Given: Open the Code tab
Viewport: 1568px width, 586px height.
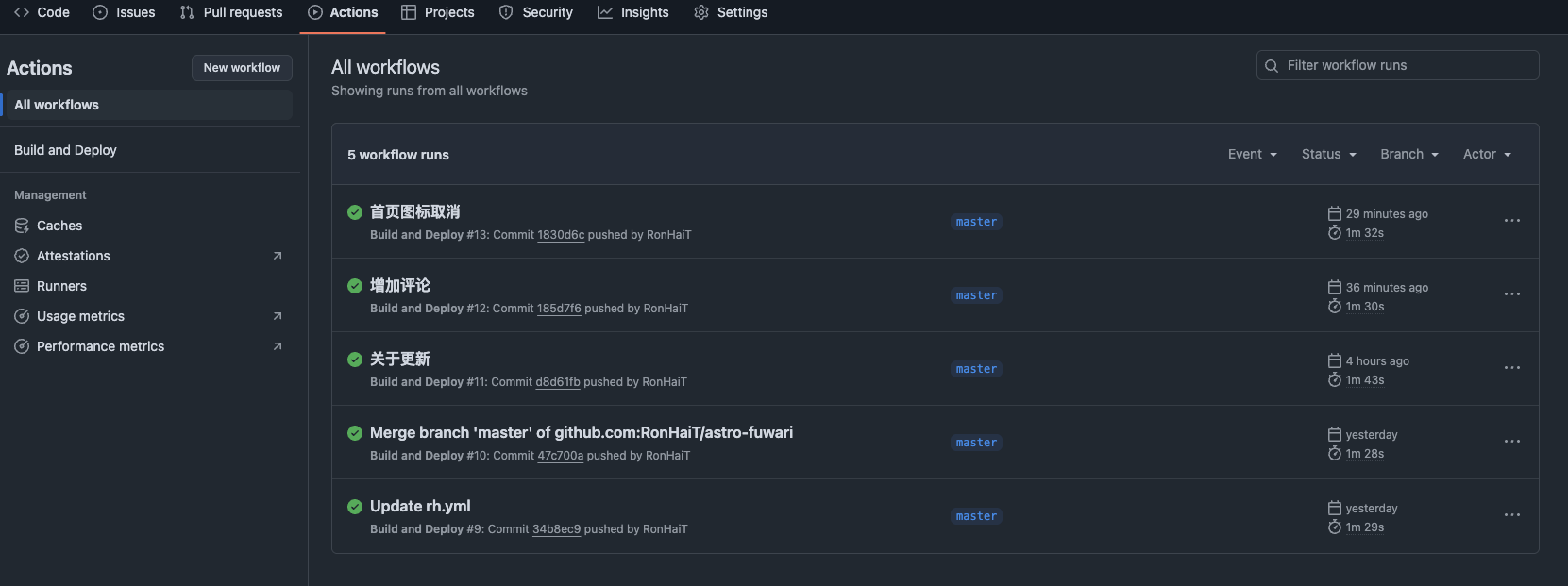Looking at the screenshot, I should click(42, 12).
